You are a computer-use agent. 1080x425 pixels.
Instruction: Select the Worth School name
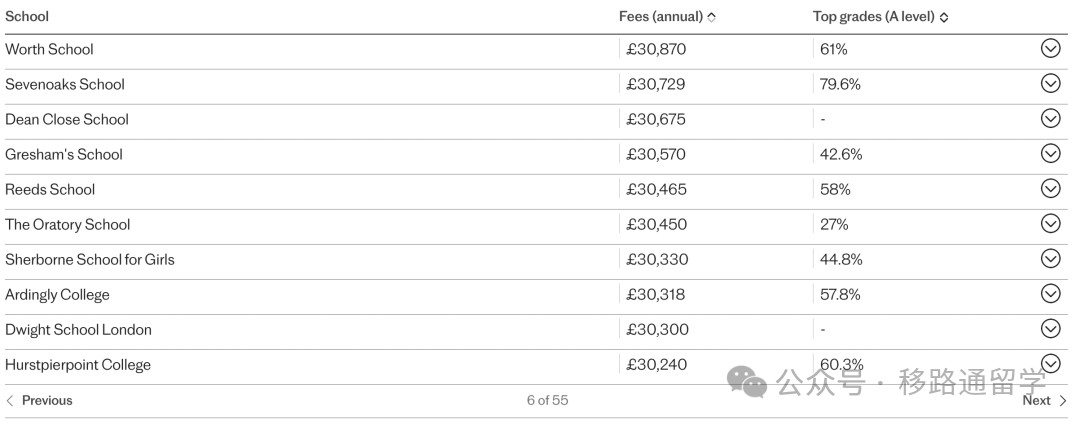click(x=49, y=49)
